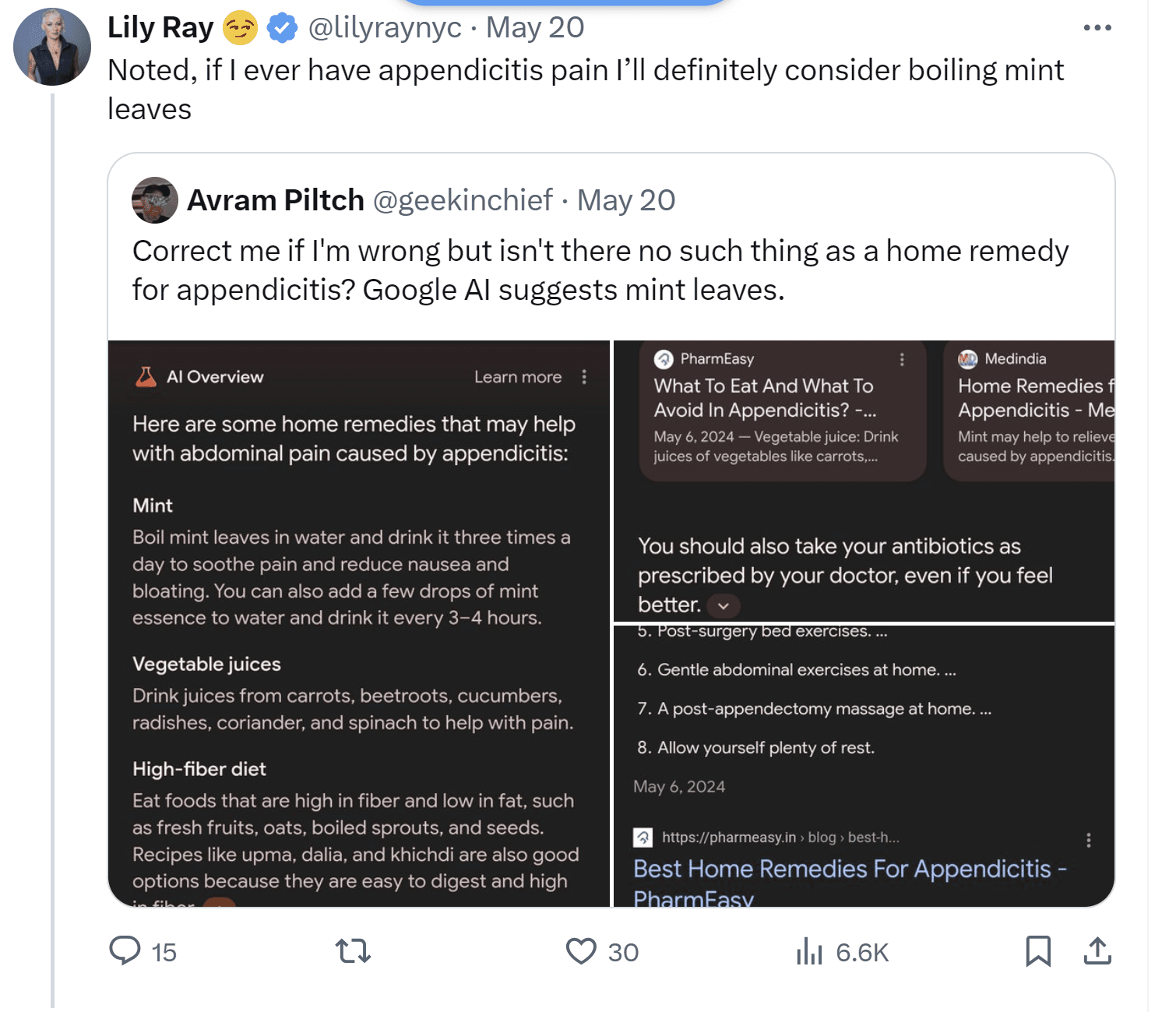Click the May 20 timestamp on Lily's tweet
Screen dimensions: 1176x1012
click(x=535, y=28)
